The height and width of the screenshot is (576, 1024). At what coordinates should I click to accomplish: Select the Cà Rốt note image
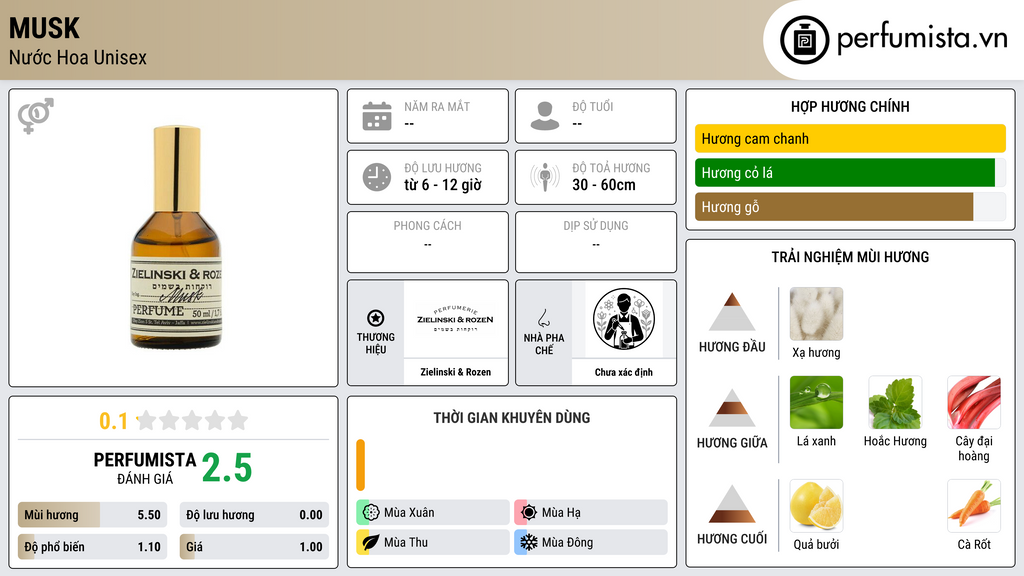pyautogui.click(x=974, y=505)
